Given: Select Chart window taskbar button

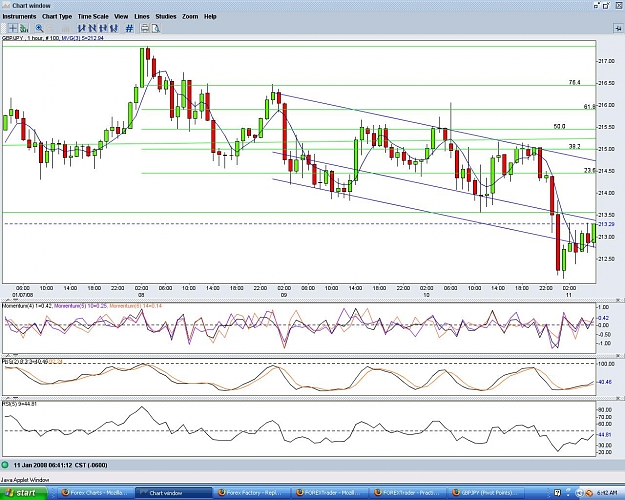Looking at the screenshot, I should 173,493.
